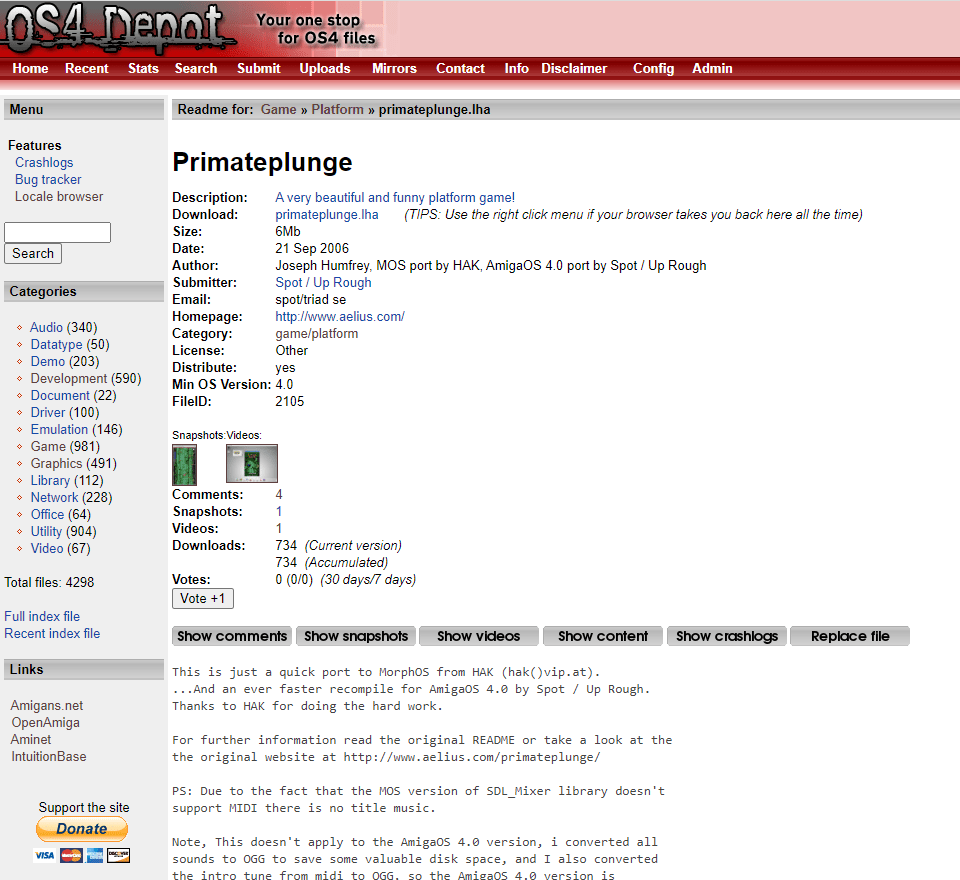
Task: Open the Platform breadcrumb link
Action: pyautogui.click(x=337, y=110)
